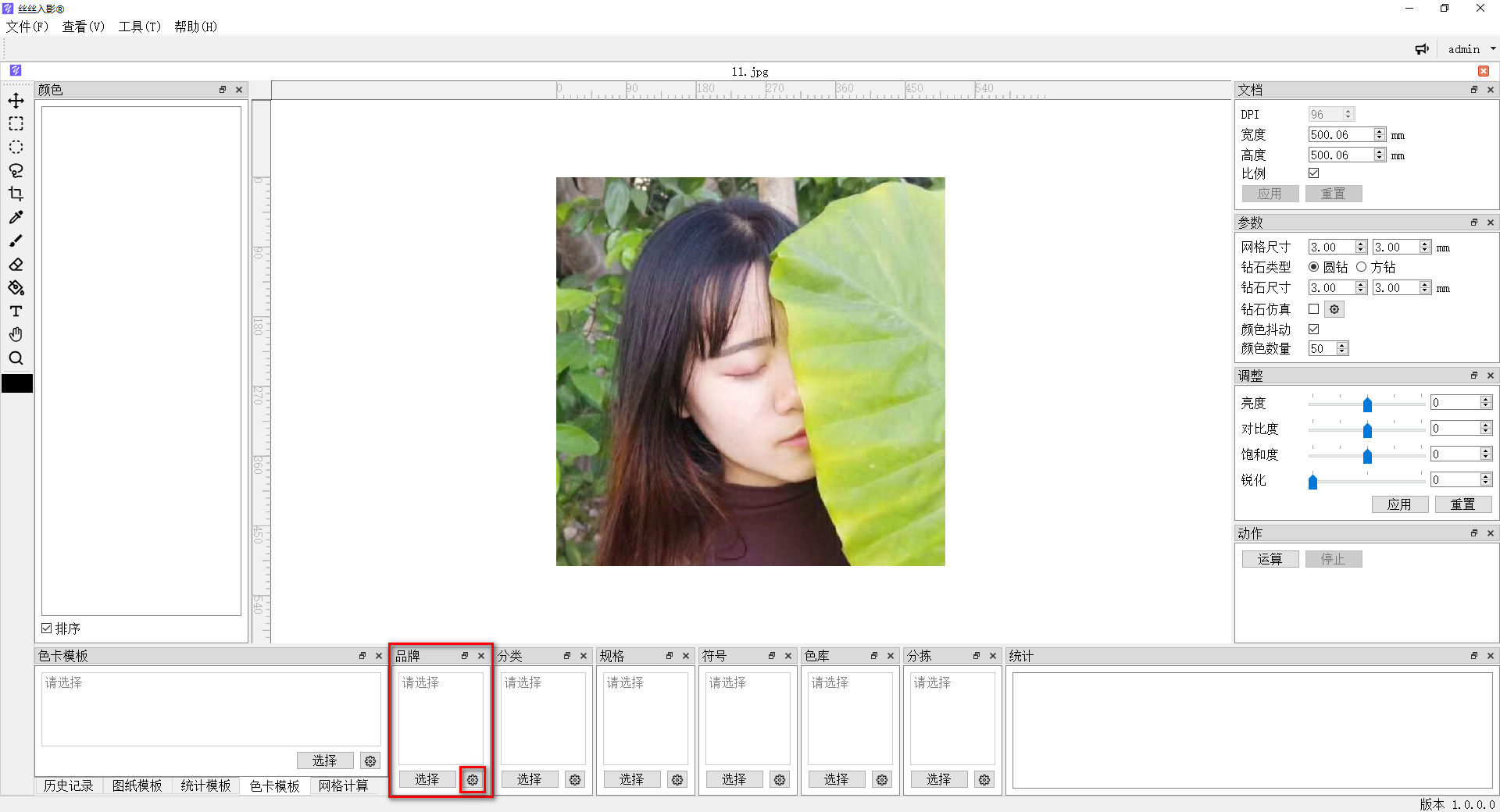This screenshot has width=1500, height=812.
Task: Activate the Text tool
Action: click(x=16, y=312)
